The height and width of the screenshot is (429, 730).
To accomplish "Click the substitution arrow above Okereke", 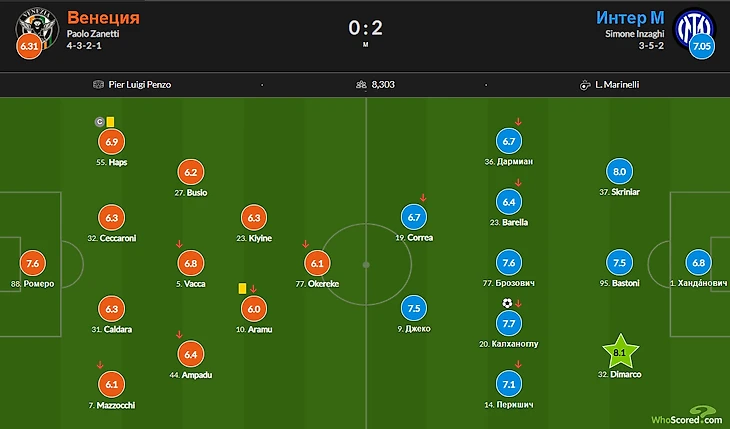I will point(308,240).
